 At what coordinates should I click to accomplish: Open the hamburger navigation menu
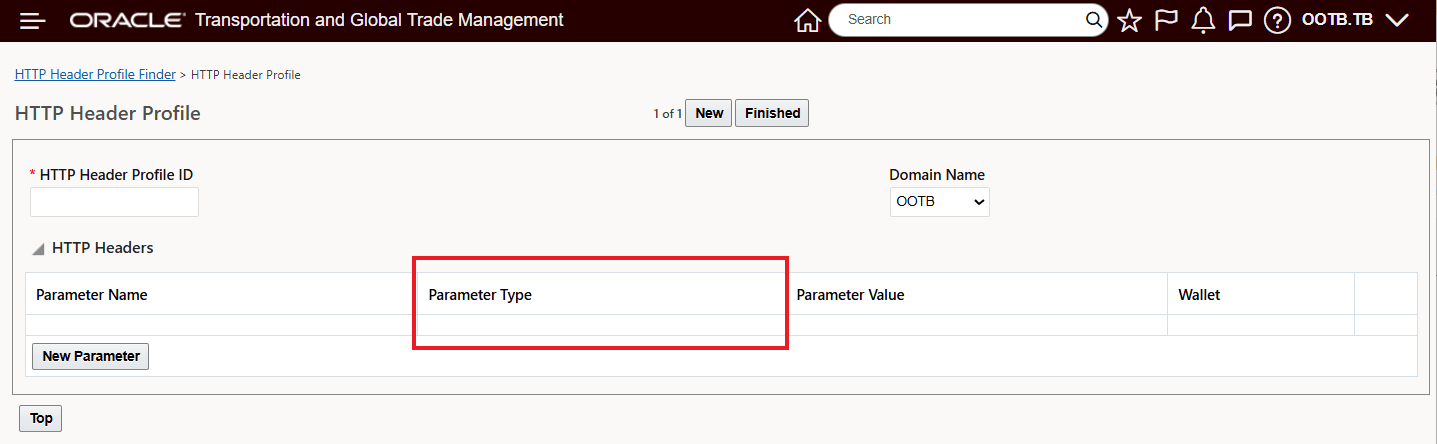coord(32,20)
